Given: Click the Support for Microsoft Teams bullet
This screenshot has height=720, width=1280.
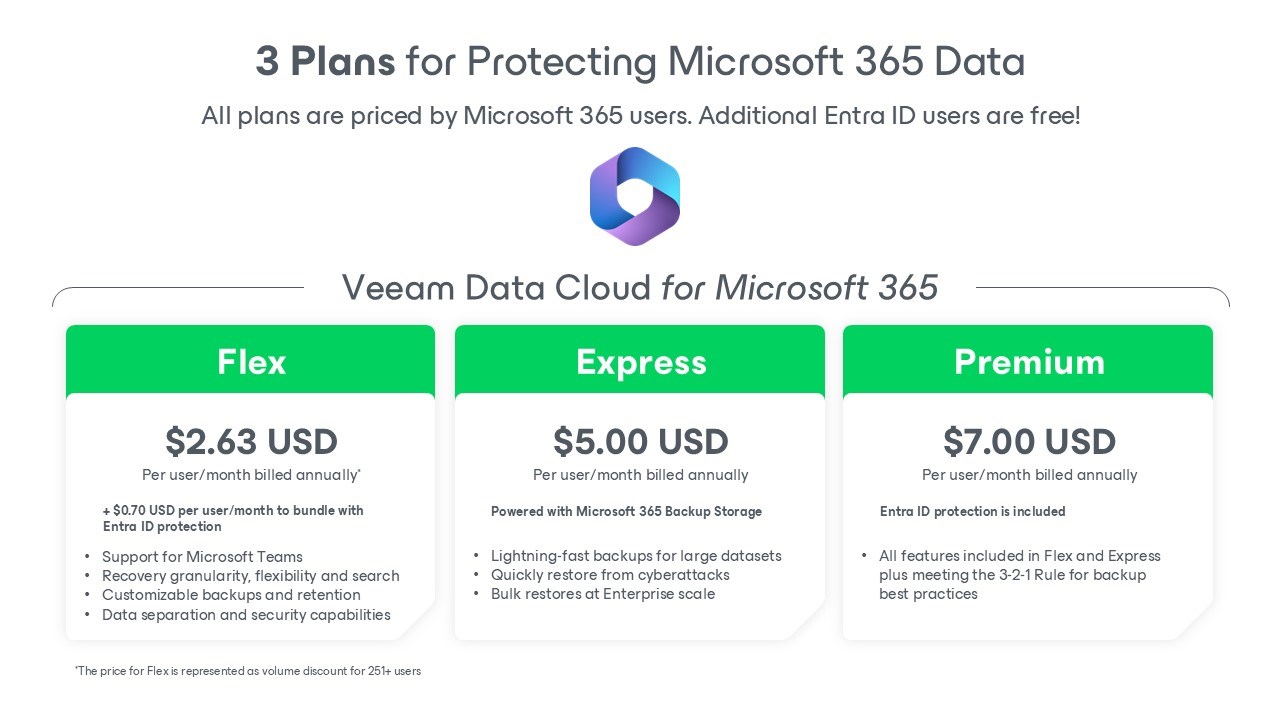Looking at the screenshot, I should pyautogui.click(x=202, y=557).
